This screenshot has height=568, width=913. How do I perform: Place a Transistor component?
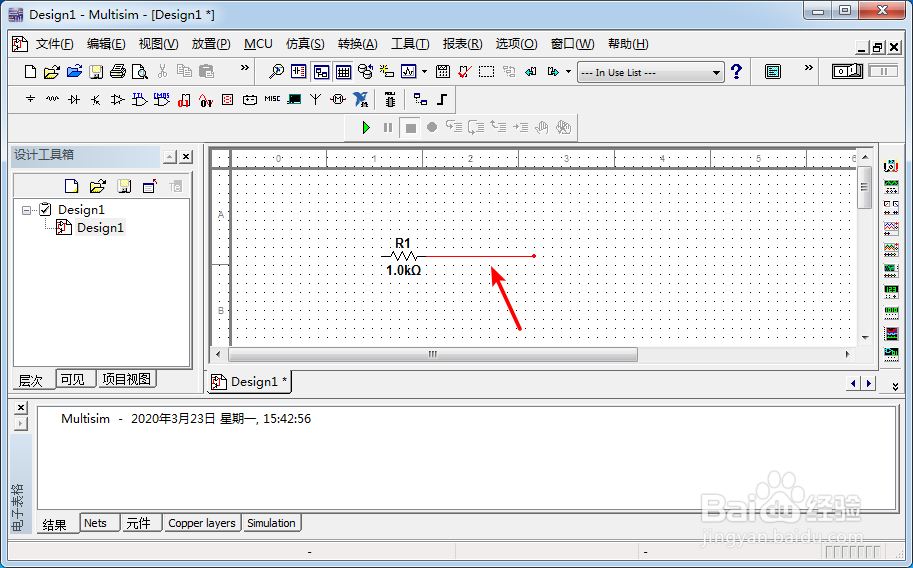point(96,100)
